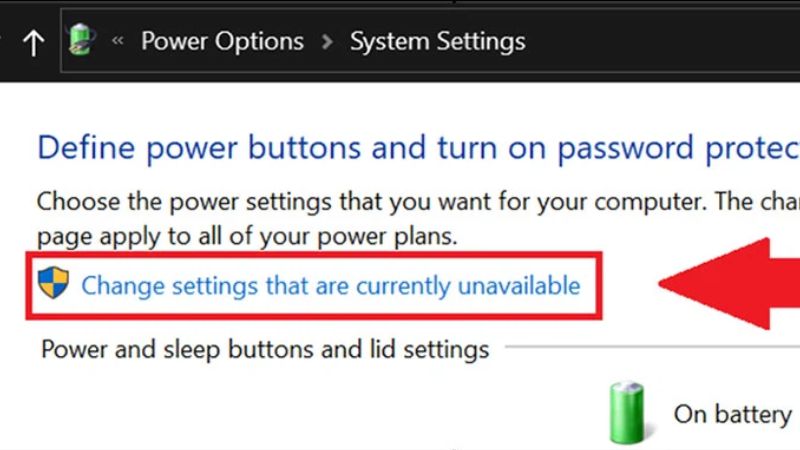Image resolution: width=800 pixels, height=450 pixels.
Task: Select the System Settings breadcrumb item
Action: click(437, 42)
